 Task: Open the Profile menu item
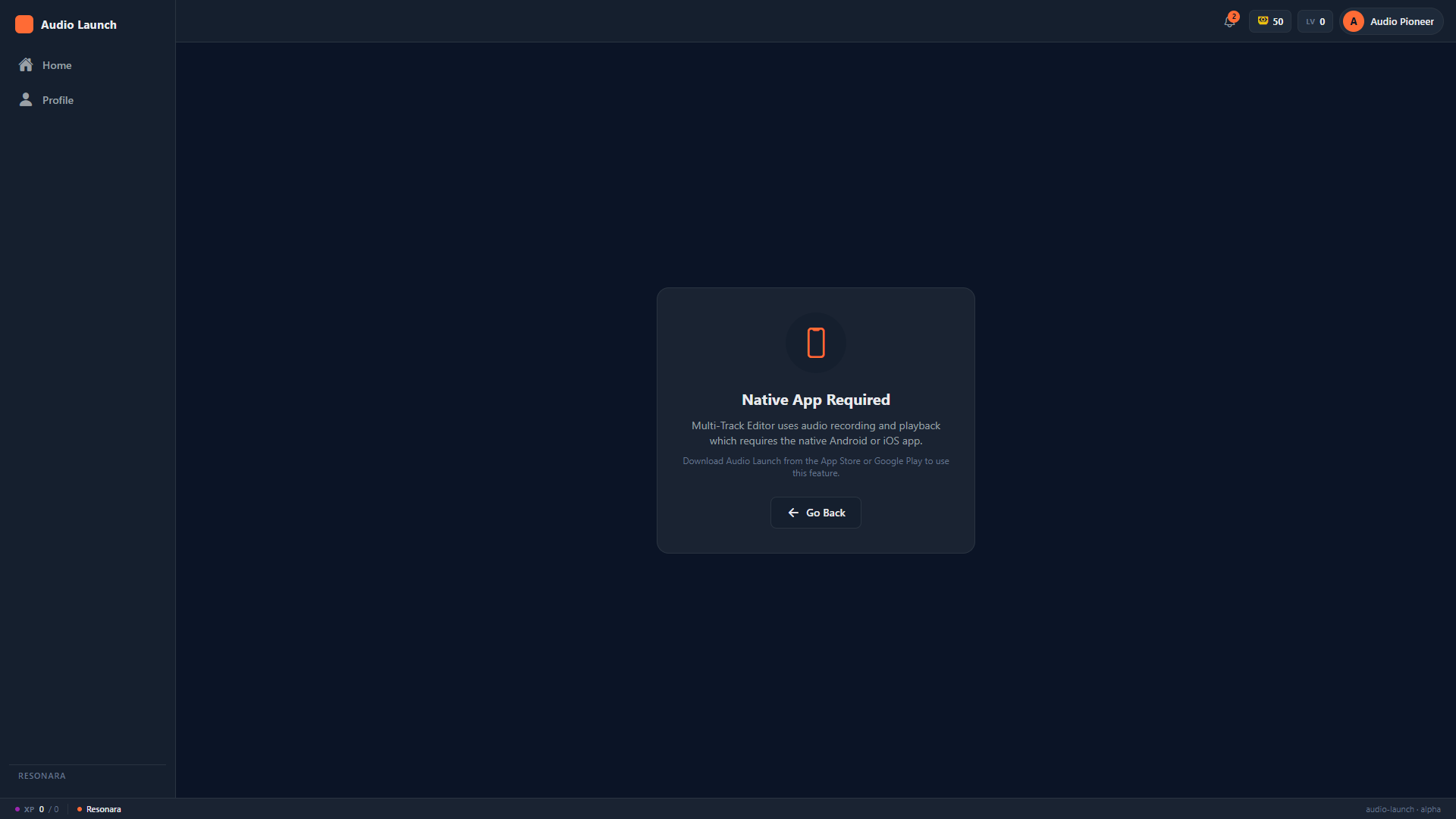[x=58, y=100]
